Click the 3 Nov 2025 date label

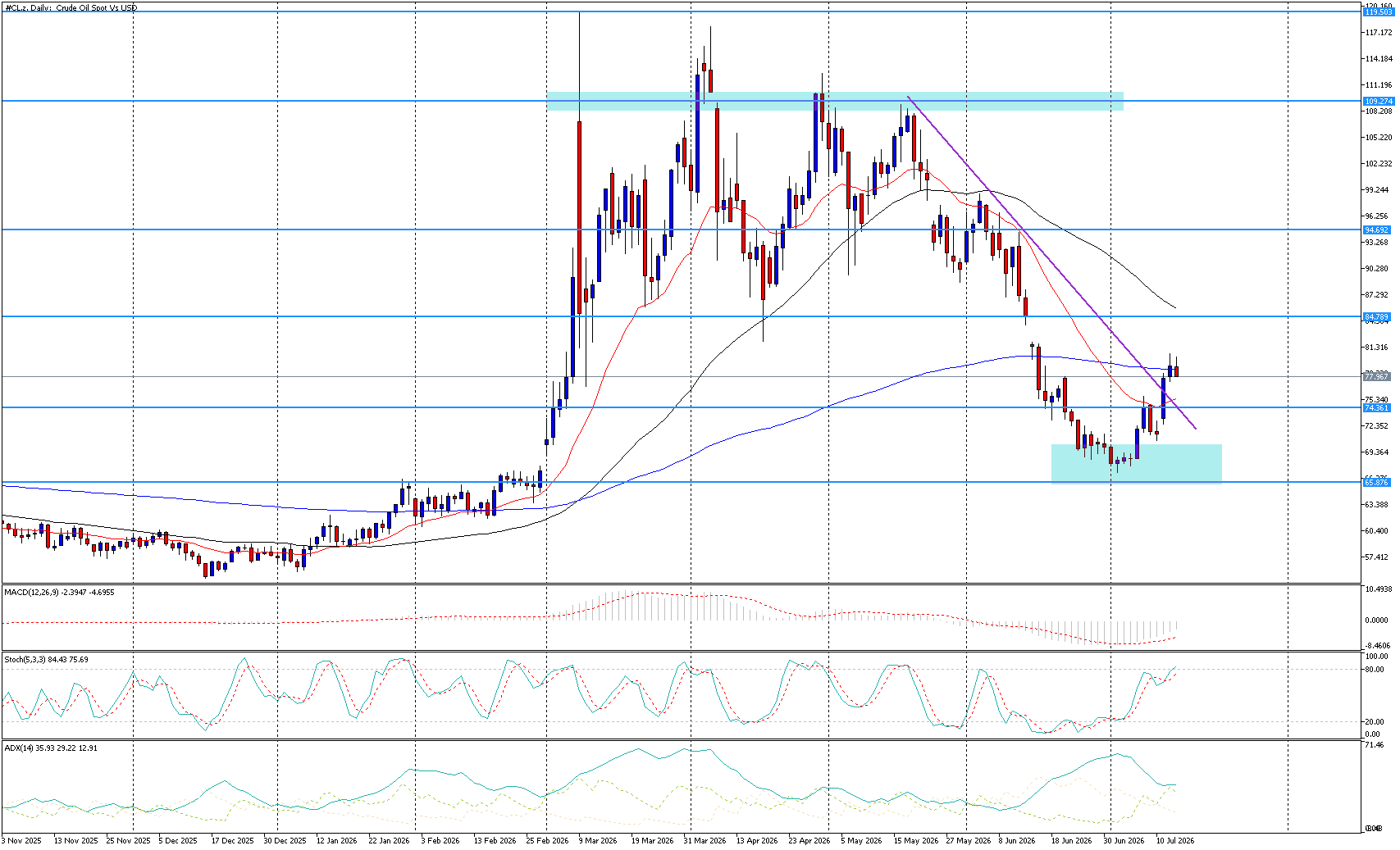[21, 841]
